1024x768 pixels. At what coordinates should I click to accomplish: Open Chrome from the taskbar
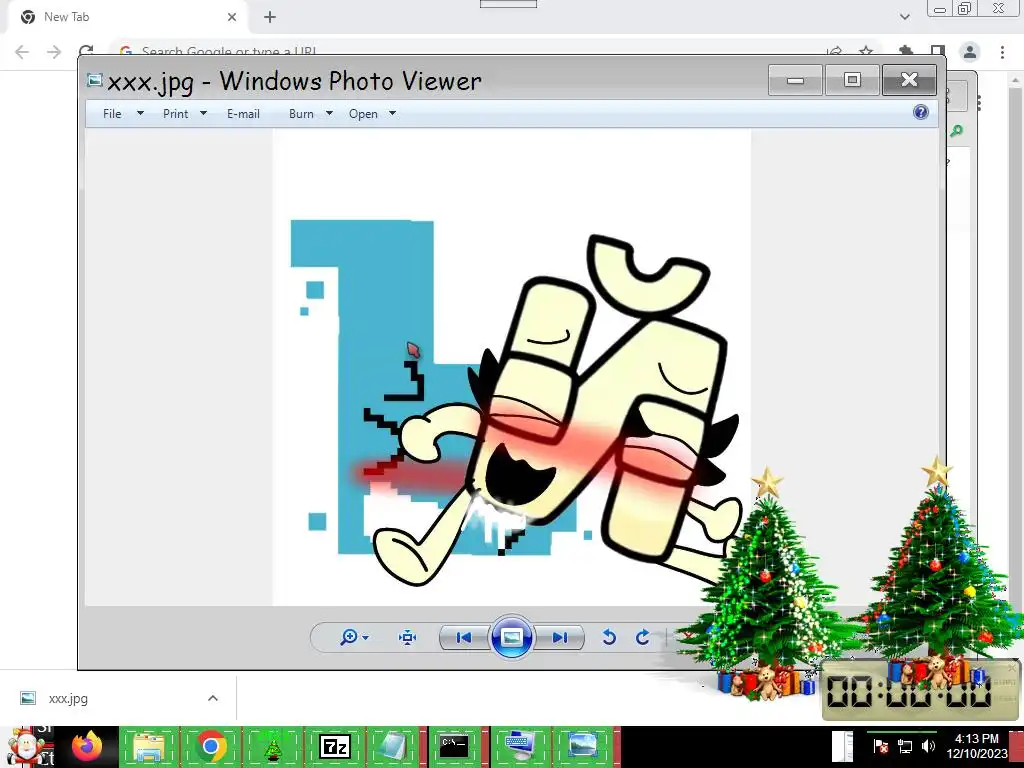(x=210, y=746)
